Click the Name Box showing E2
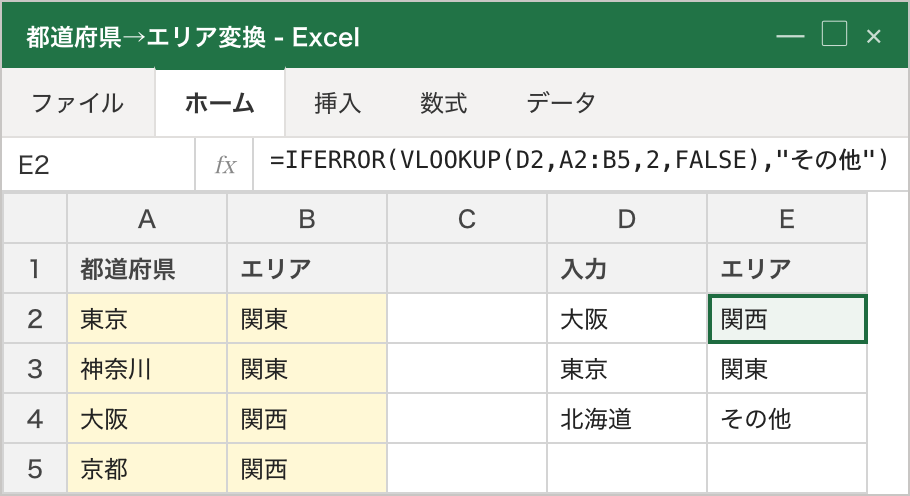This screenshot has width=910, height=496. point(98,165)
